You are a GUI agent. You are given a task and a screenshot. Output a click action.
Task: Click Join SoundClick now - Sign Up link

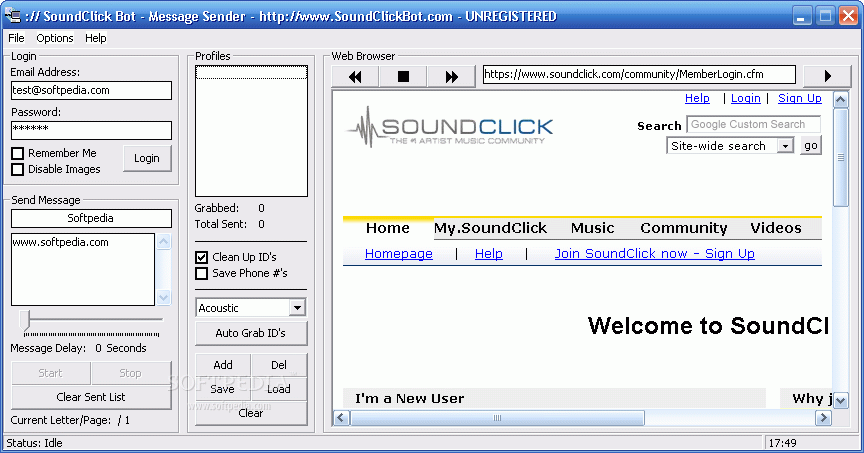[x=655, y=254]
